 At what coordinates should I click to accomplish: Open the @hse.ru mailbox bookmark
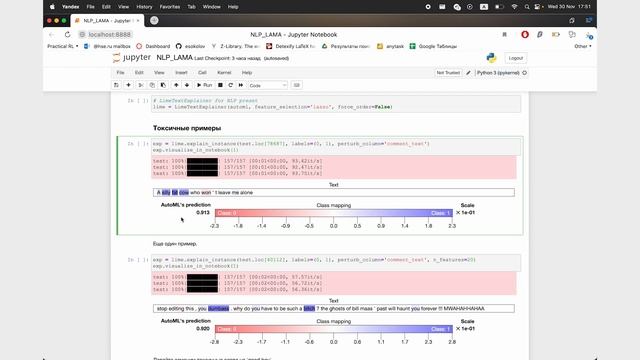point(107,46)
